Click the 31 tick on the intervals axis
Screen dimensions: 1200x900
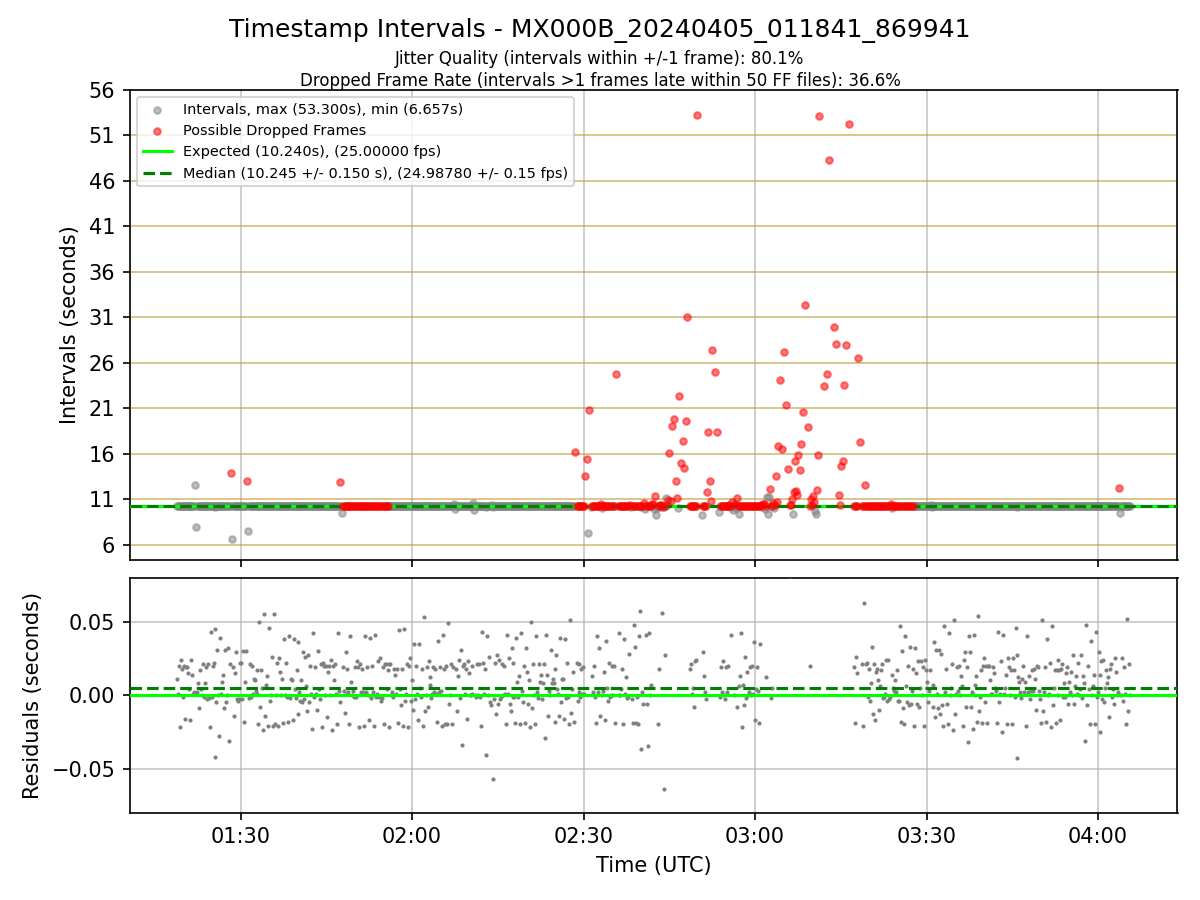[104, 318]
